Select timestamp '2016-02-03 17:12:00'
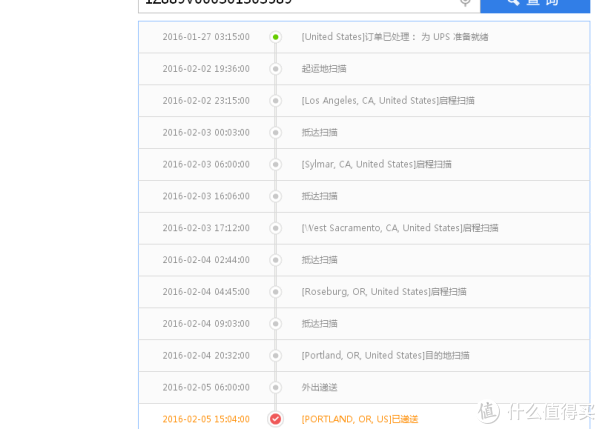 [x=206, y=228]
